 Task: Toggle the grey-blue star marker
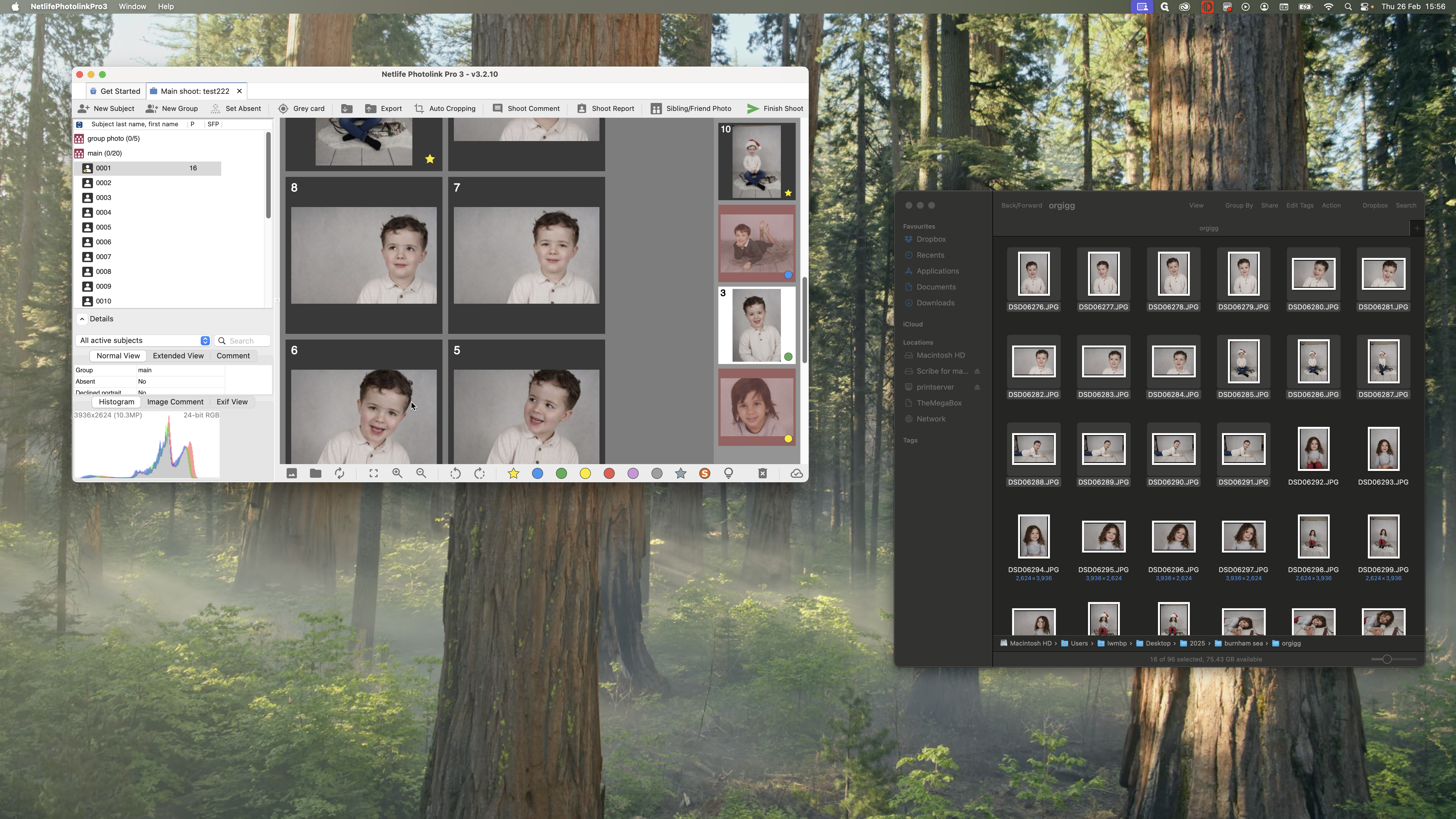[681, 474]
